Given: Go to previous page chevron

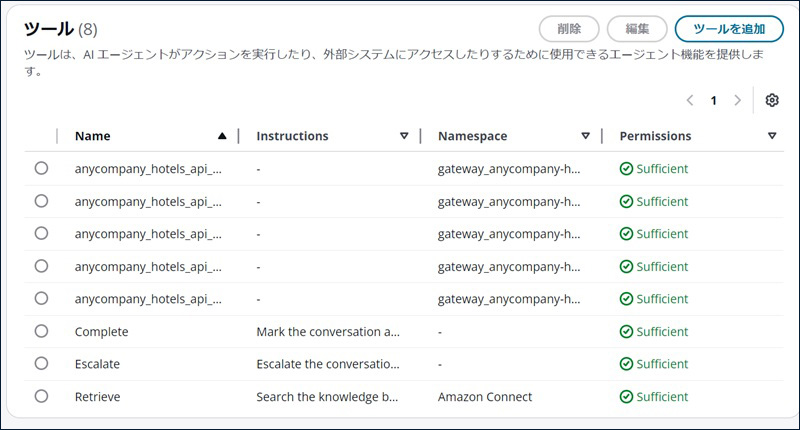Looking at the screenshot, I should (x=690, y=100).
